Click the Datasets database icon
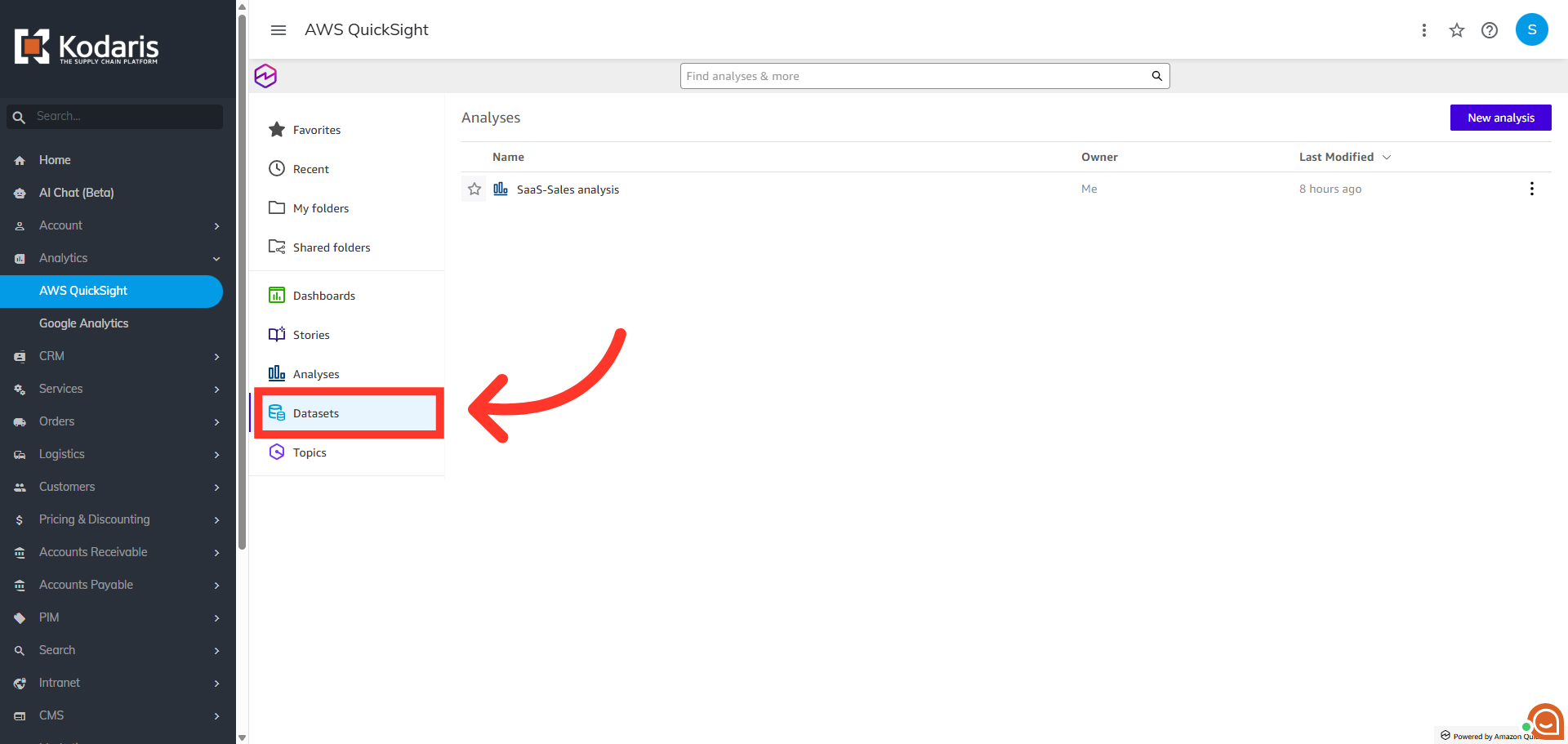Image resolution: width=1568 pixels, height=744 pixels. click(x=277, y=412)
